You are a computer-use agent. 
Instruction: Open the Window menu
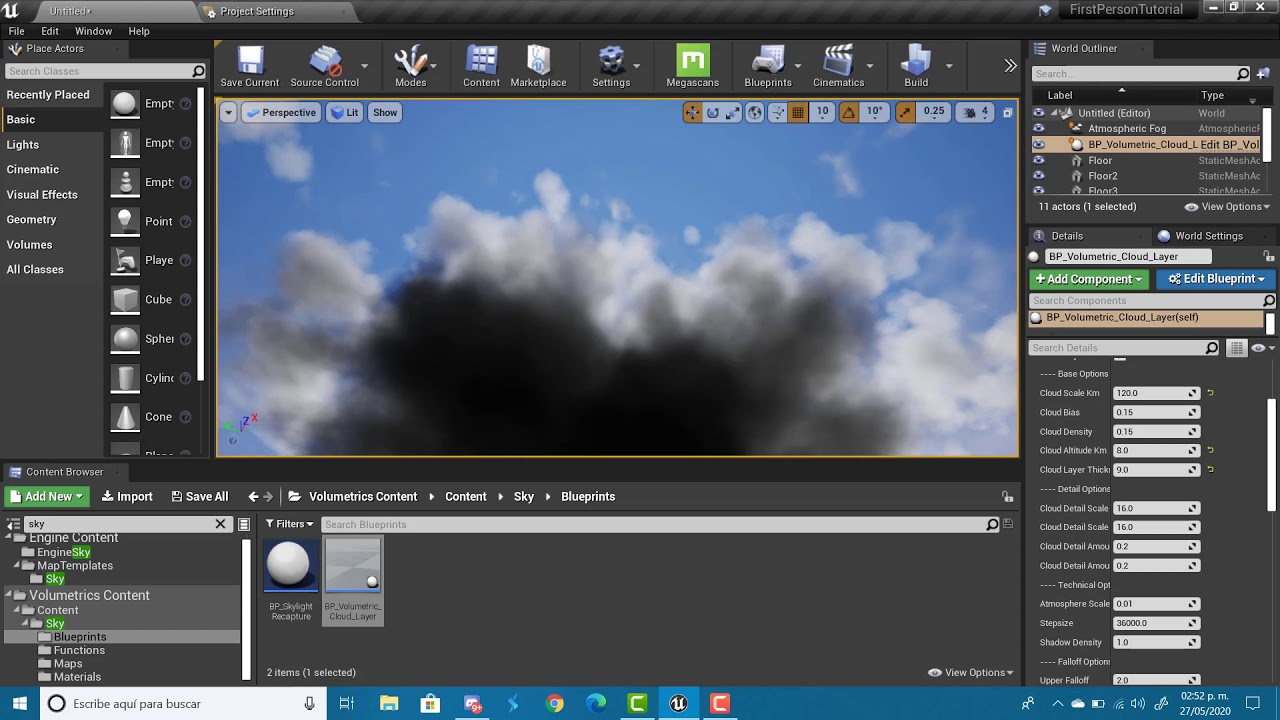point(93,31)
